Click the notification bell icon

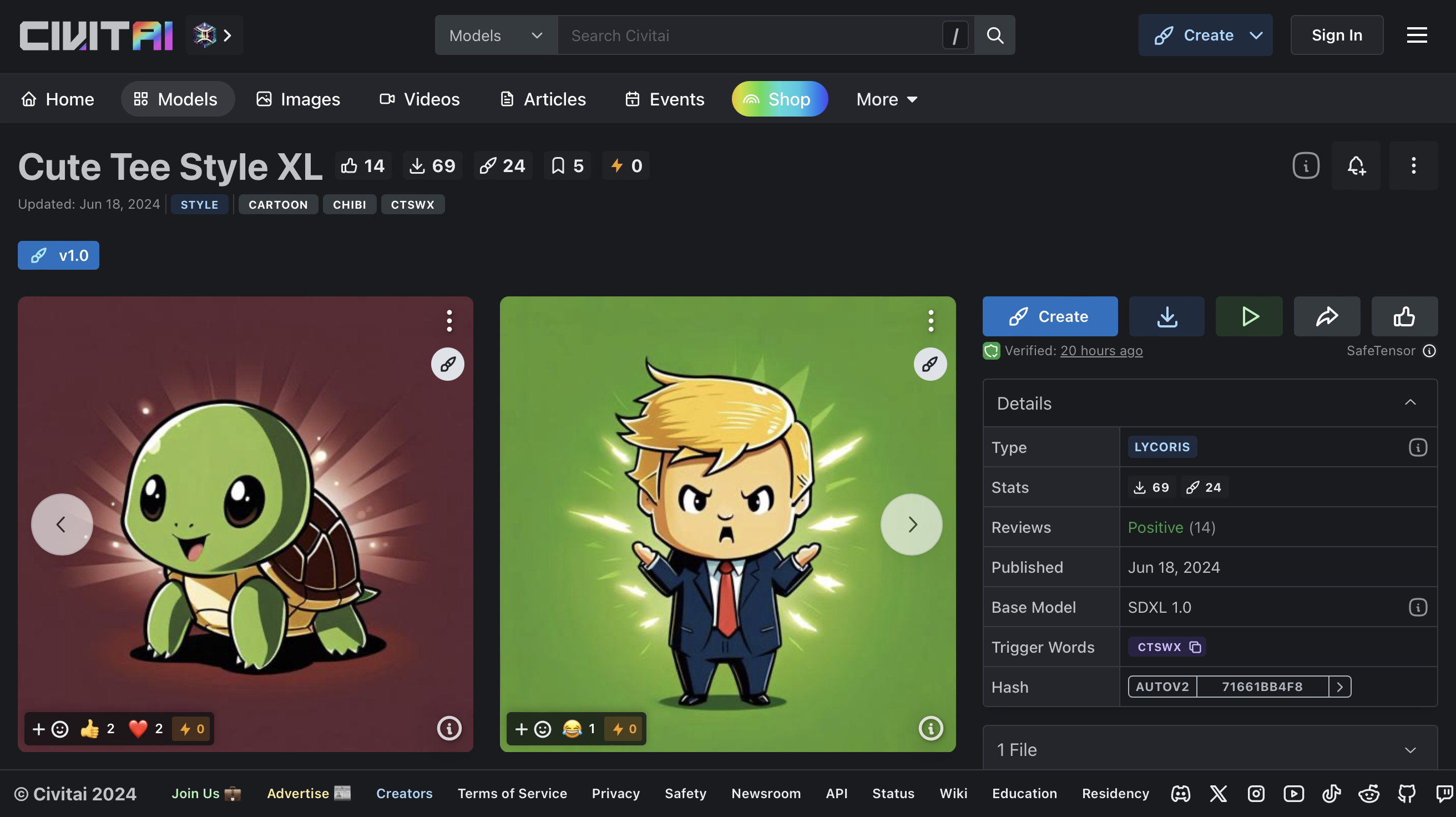pos(1356,165)
